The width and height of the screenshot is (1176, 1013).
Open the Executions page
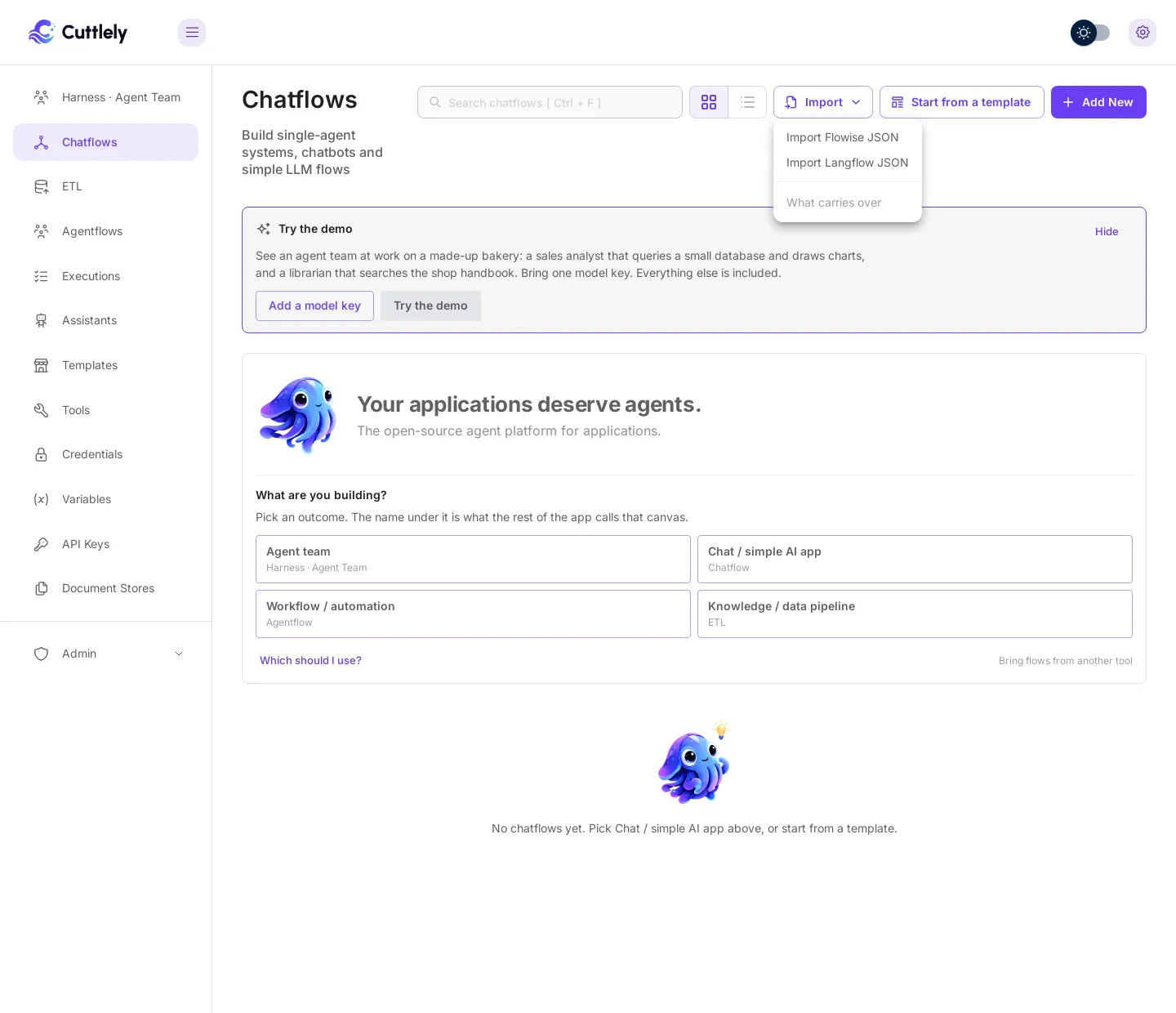(x=105, y=276)
